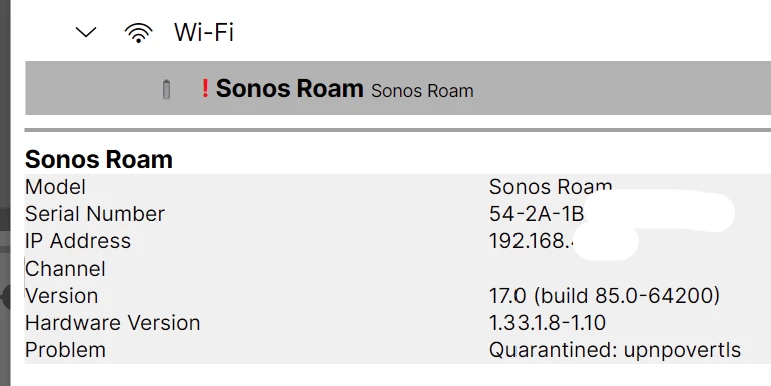Click the Channel label
The image size is (771, 386).
pyautogui.click(x=65, y=269)
